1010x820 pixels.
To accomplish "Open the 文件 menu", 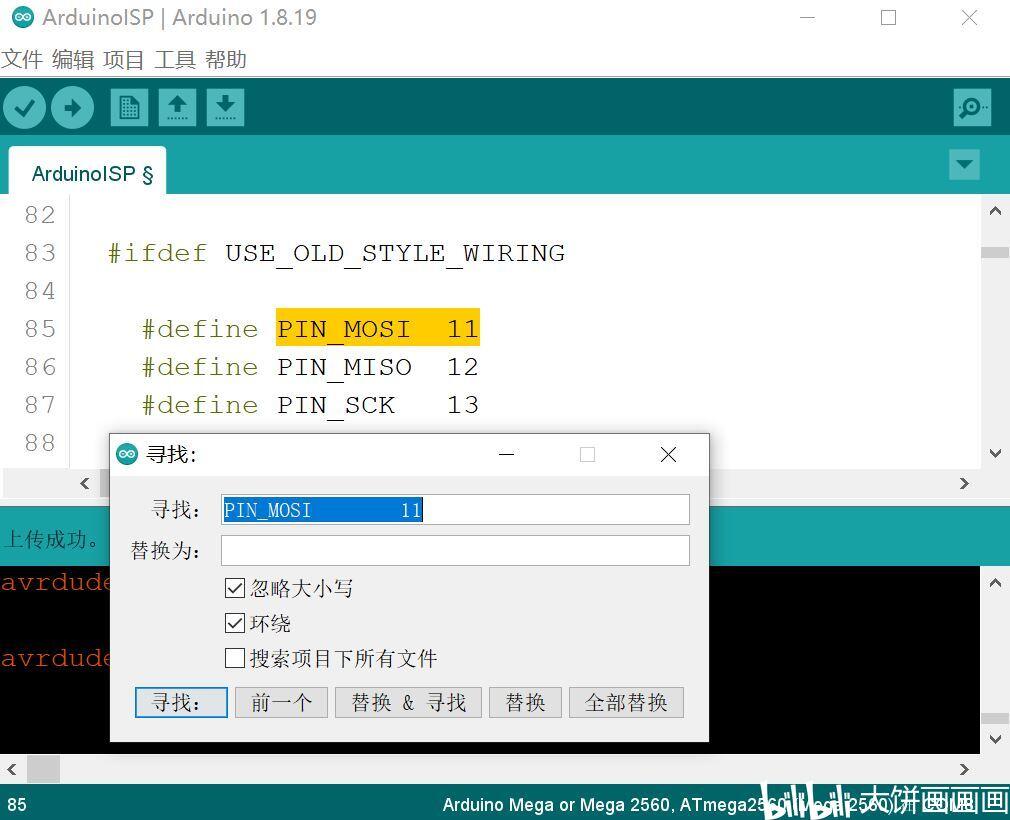I will point(22,60).
